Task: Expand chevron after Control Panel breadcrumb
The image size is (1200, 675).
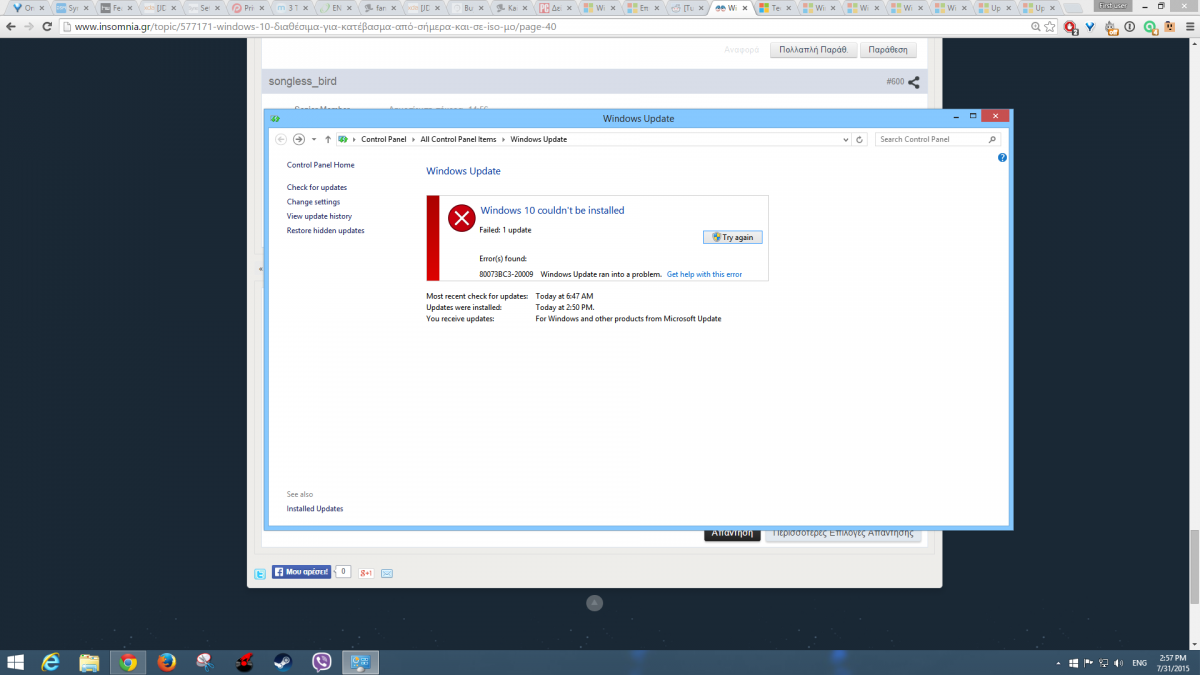Action: click(x=413, y=140)
